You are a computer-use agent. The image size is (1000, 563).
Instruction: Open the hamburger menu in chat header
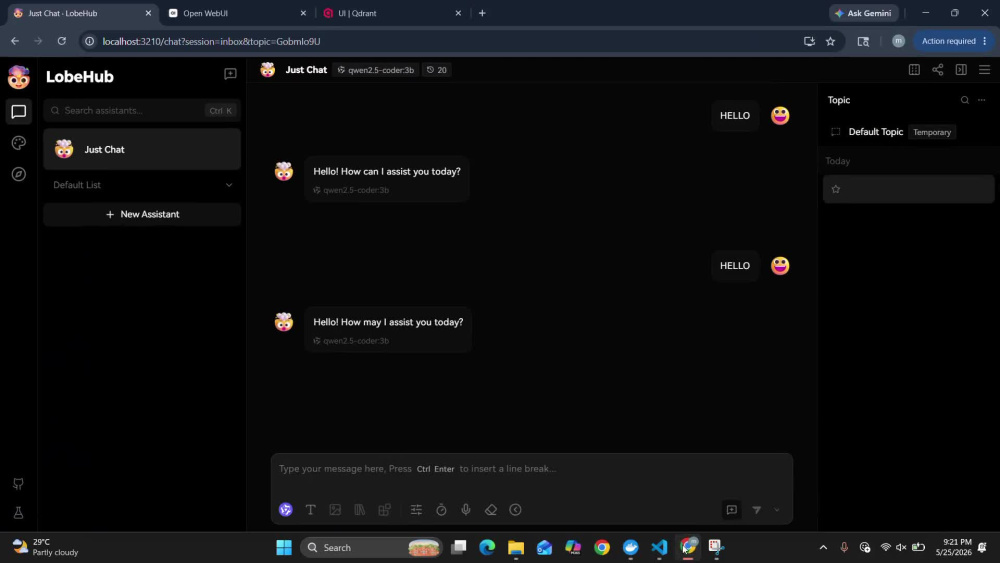click(985, 69)
